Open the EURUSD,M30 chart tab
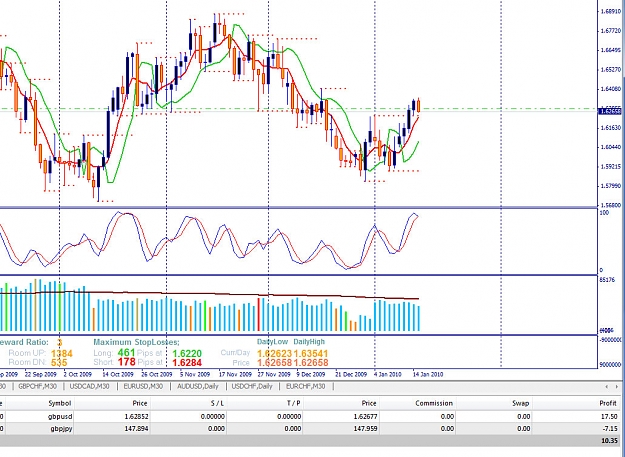This screenshot has height=457, width=625. 143,386
